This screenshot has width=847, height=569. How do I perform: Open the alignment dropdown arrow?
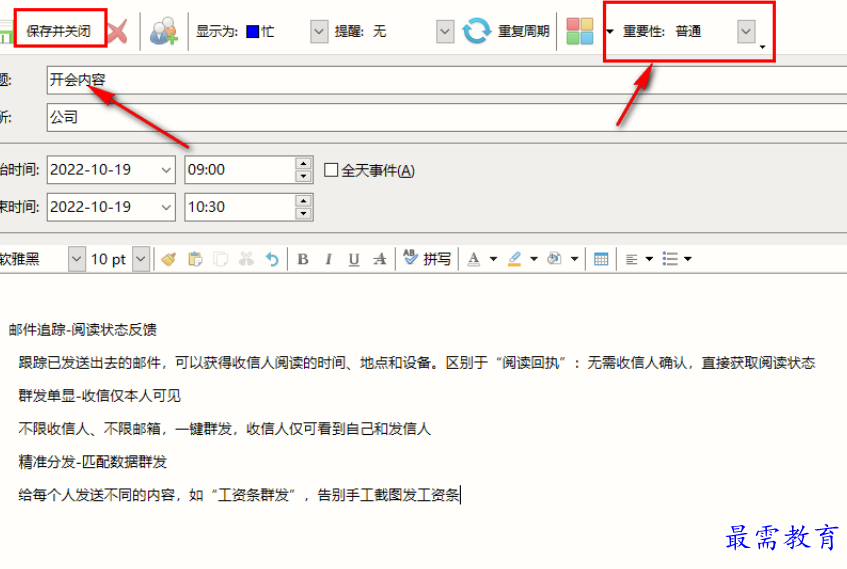649,259
